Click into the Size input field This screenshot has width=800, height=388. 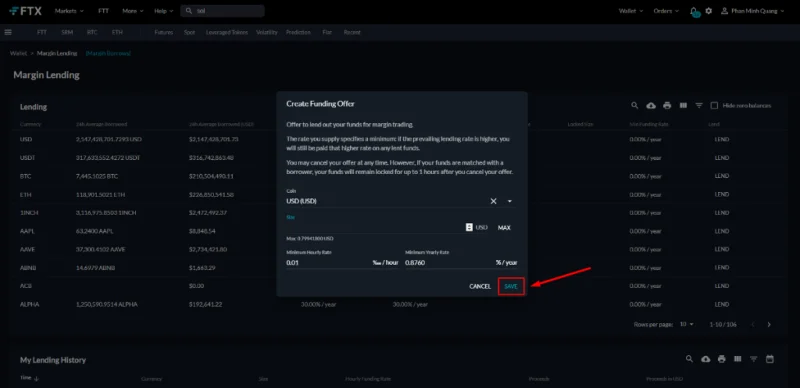click(x=375, y=228)
